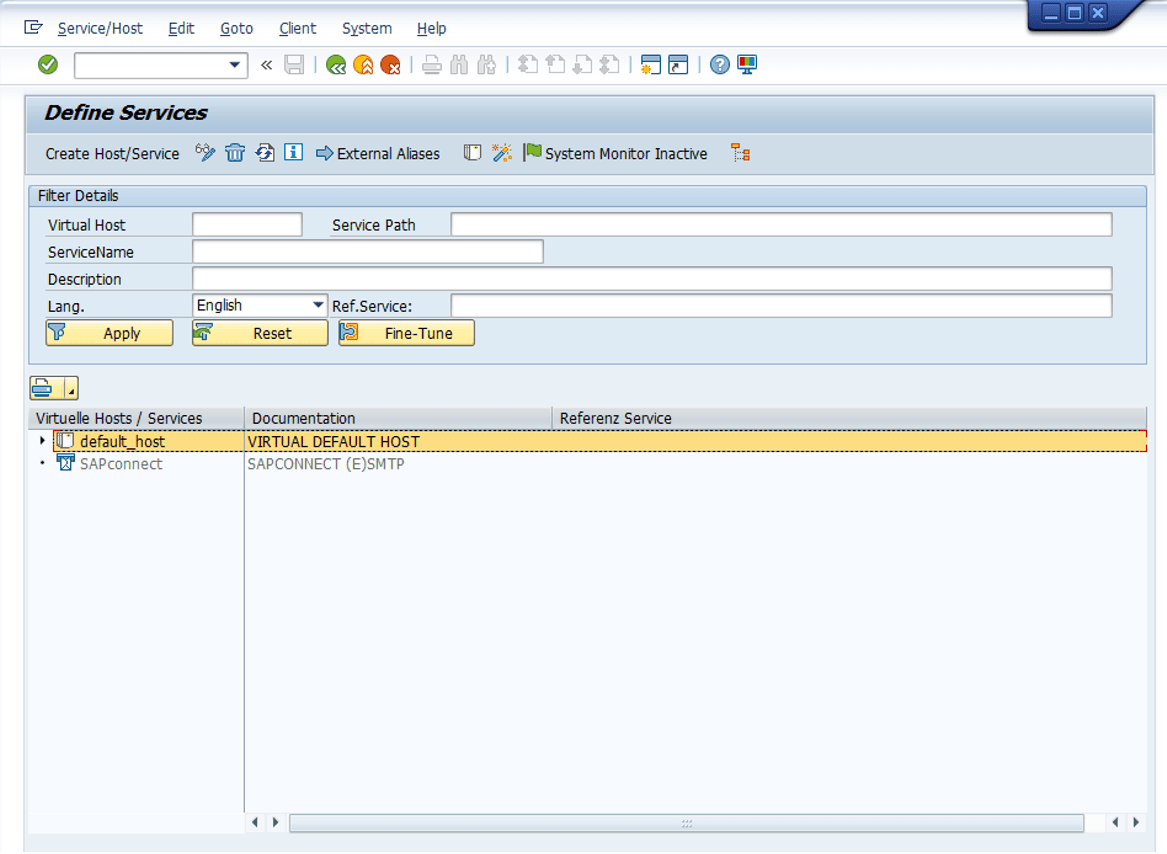1167x854 pixels.
Task: Click the horizontal scrollbar thumb
Action: pyautogui.click(x=686, y=822)
